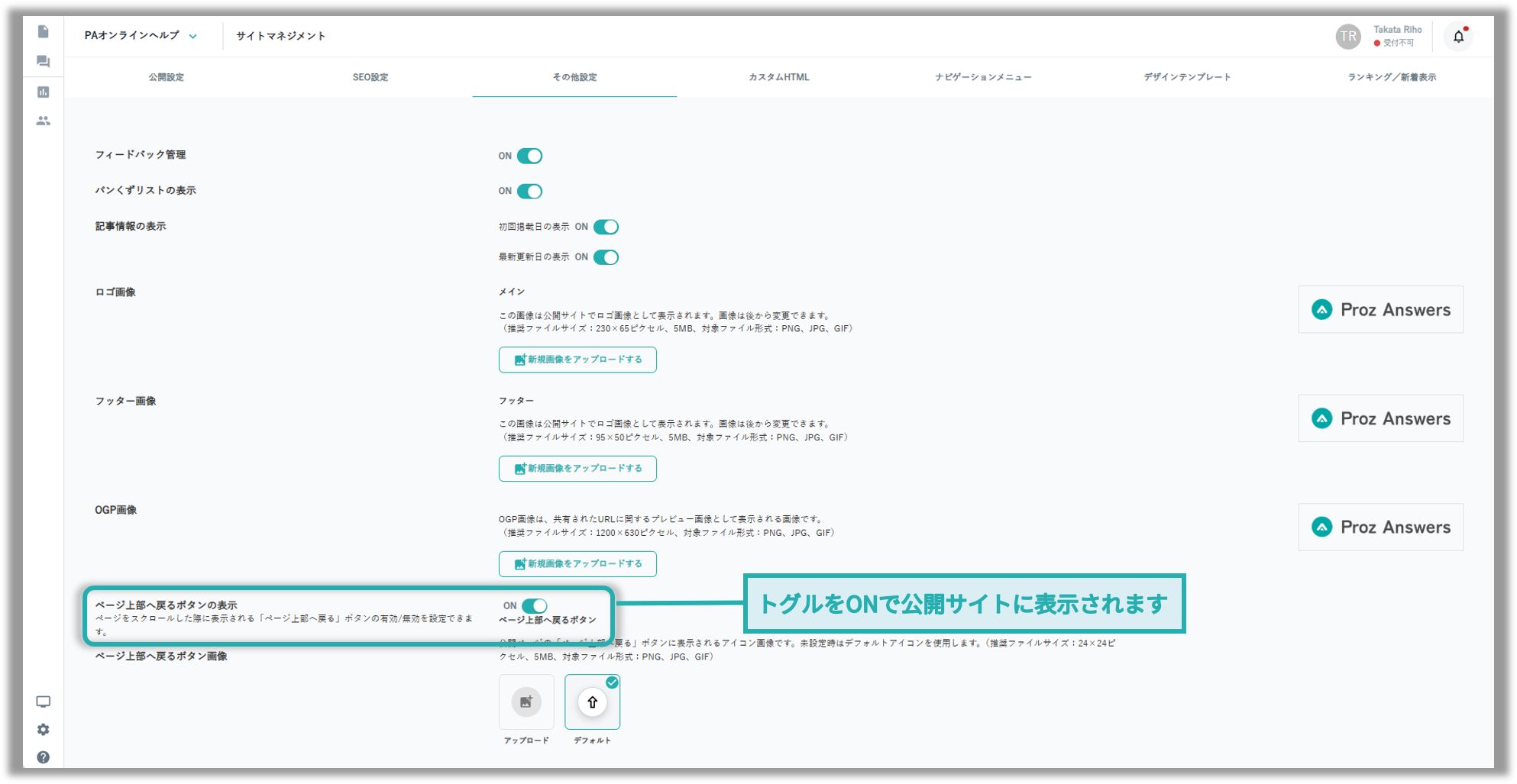Select the default up-arrow icon tile
Viewport: 1517px width, 784px height.
tap(592, 702)
